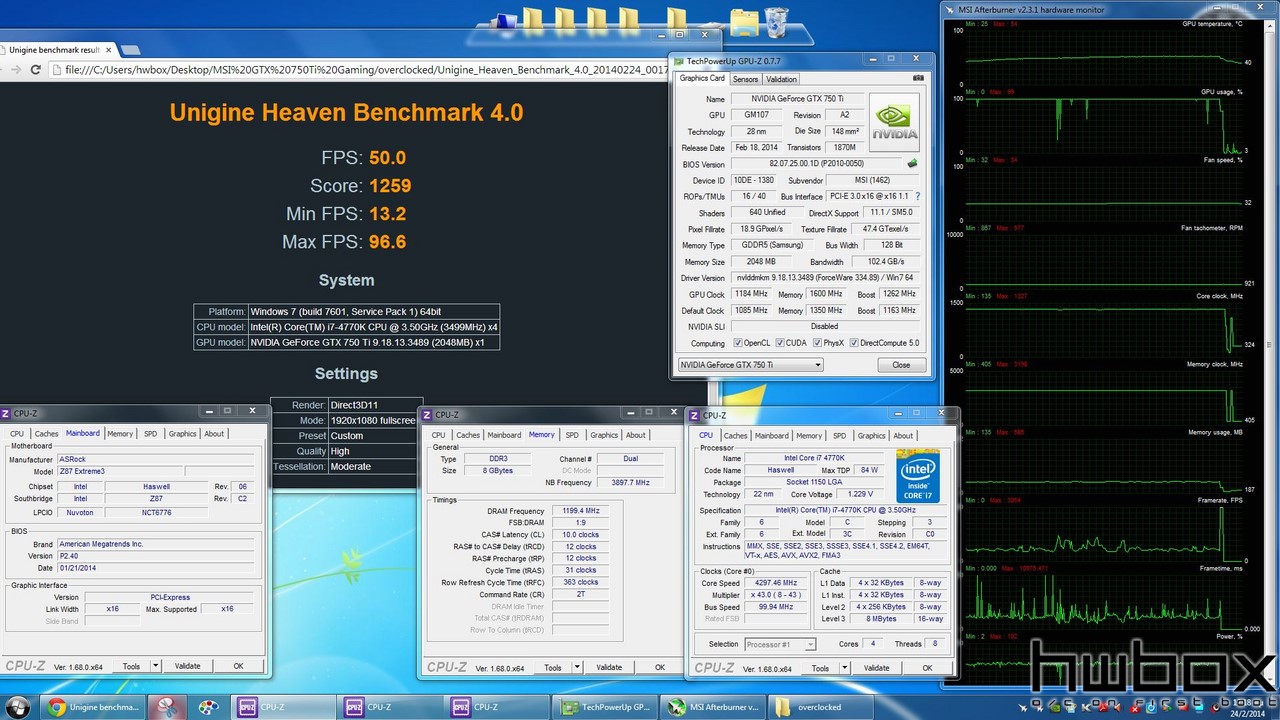Select the Graphics Card tab in GPU-Z
The height and width of the screenshot is (720, 1280).
pos(702,78)
